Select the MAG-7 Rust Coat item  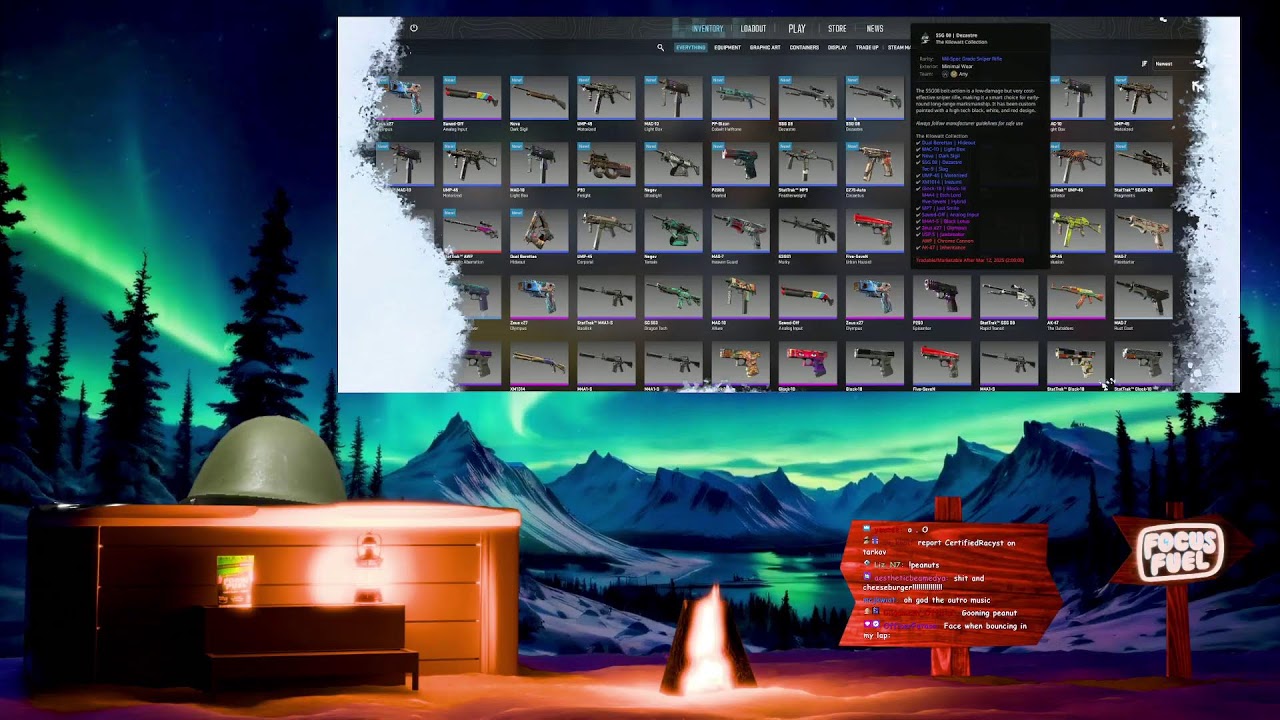[x=1143, y=302]
